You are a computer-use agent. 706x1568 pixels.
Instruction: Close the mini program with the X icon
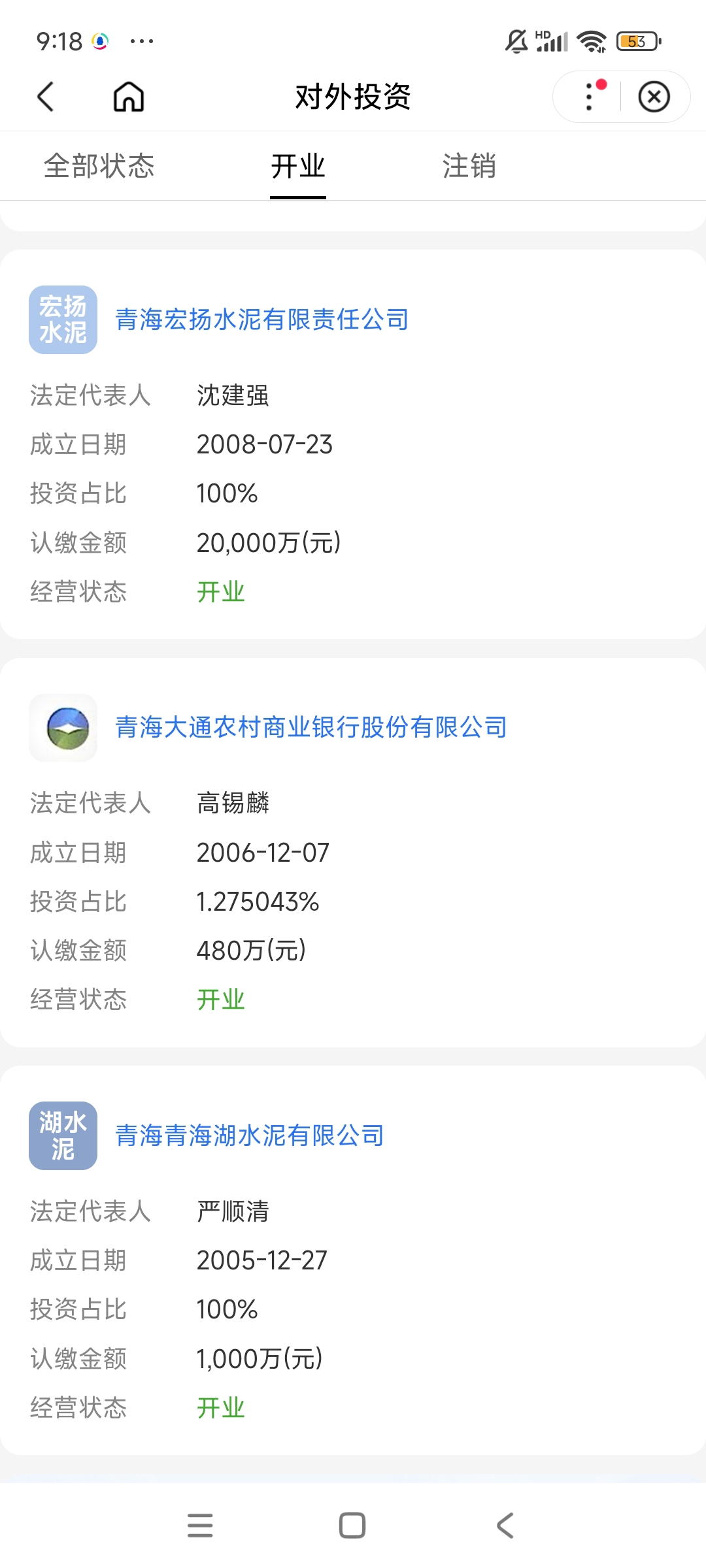(654, 97)
